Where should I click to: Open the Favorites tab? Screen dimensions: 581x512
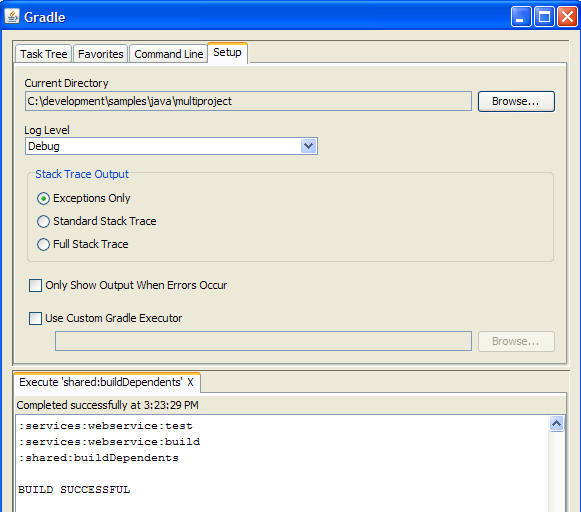click(x=100, y=54)
